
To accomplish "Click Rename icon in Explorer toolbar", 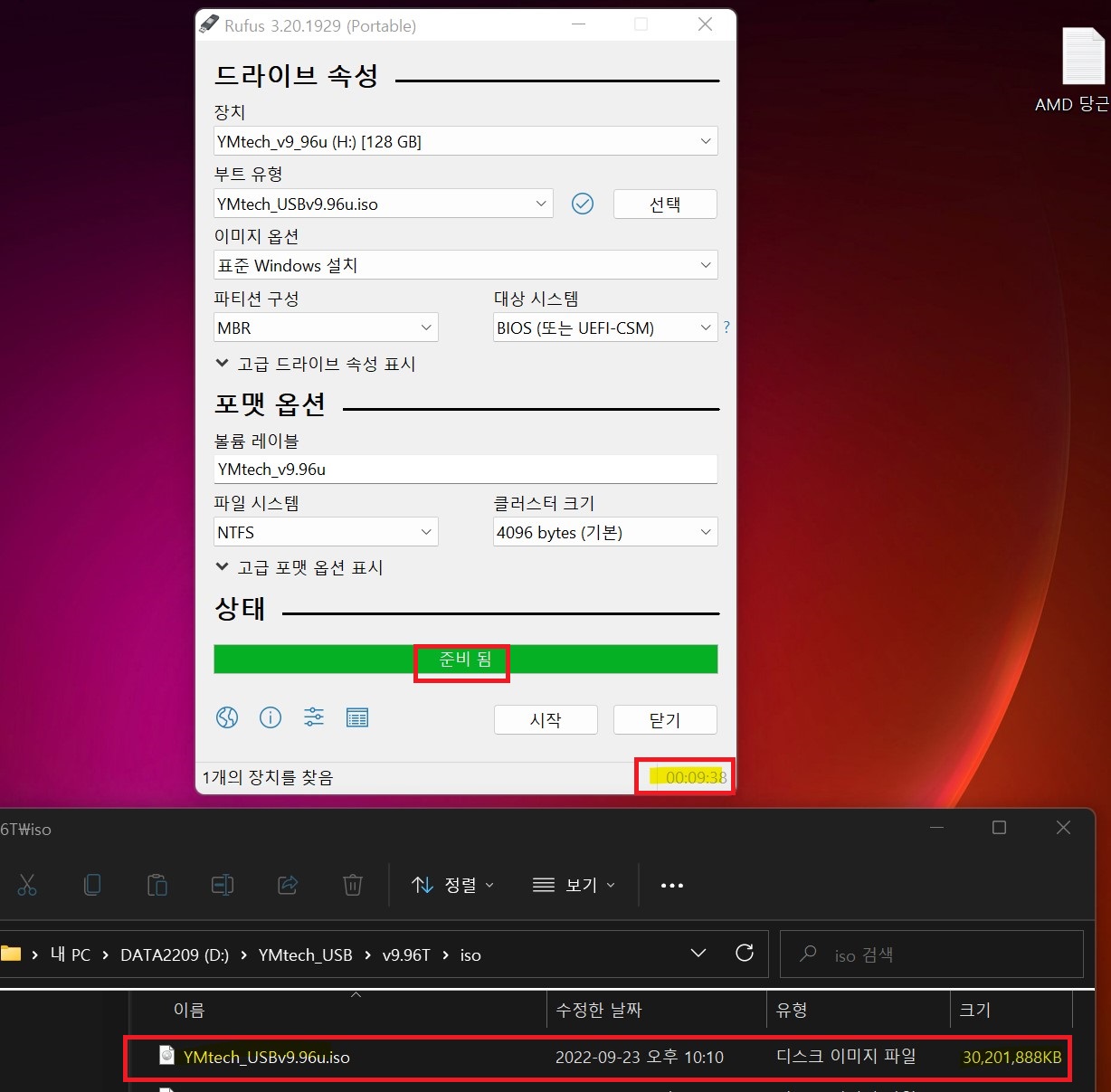I will click(x=223, y=885).
